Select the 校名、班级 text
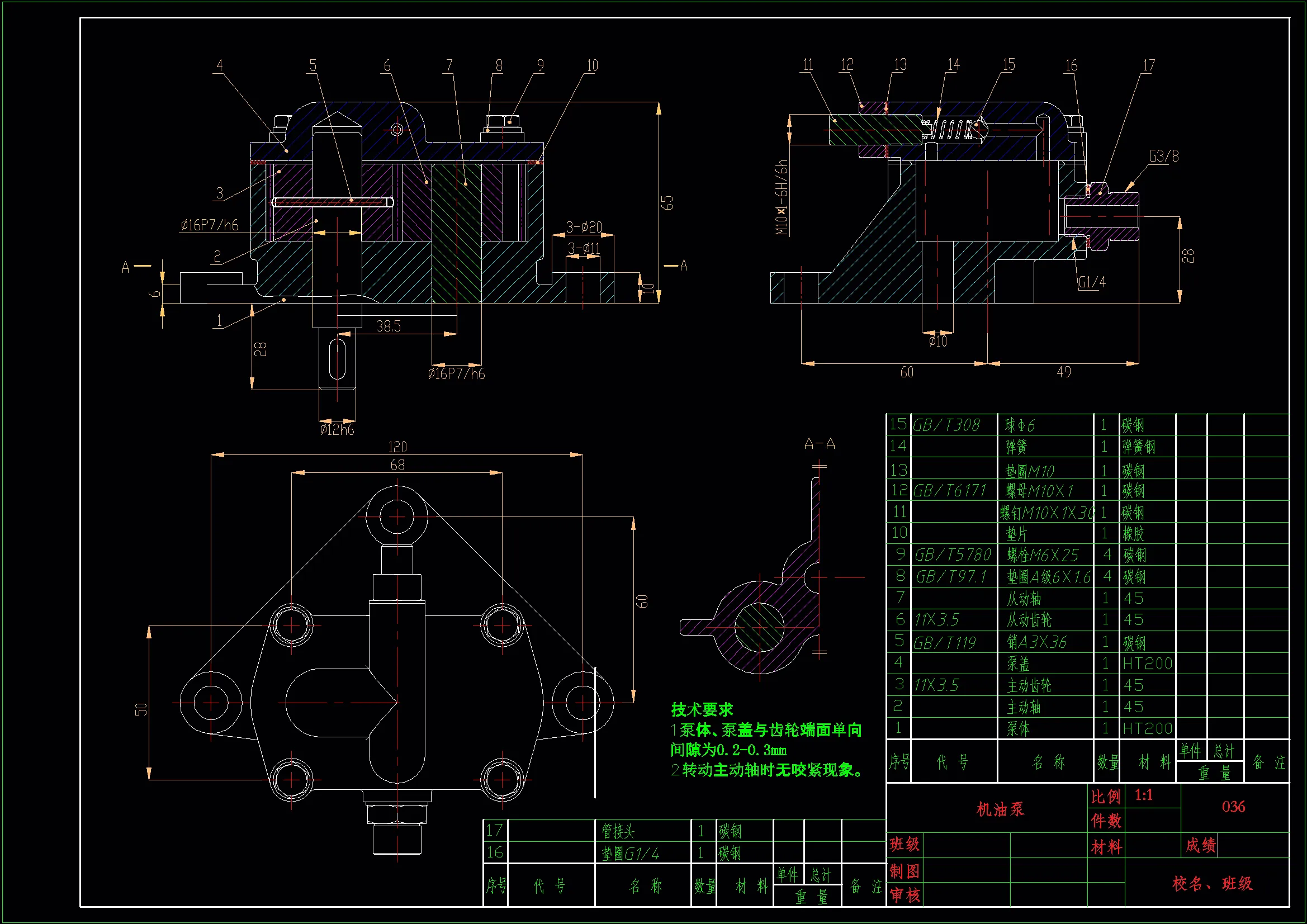 point(1212,884)
